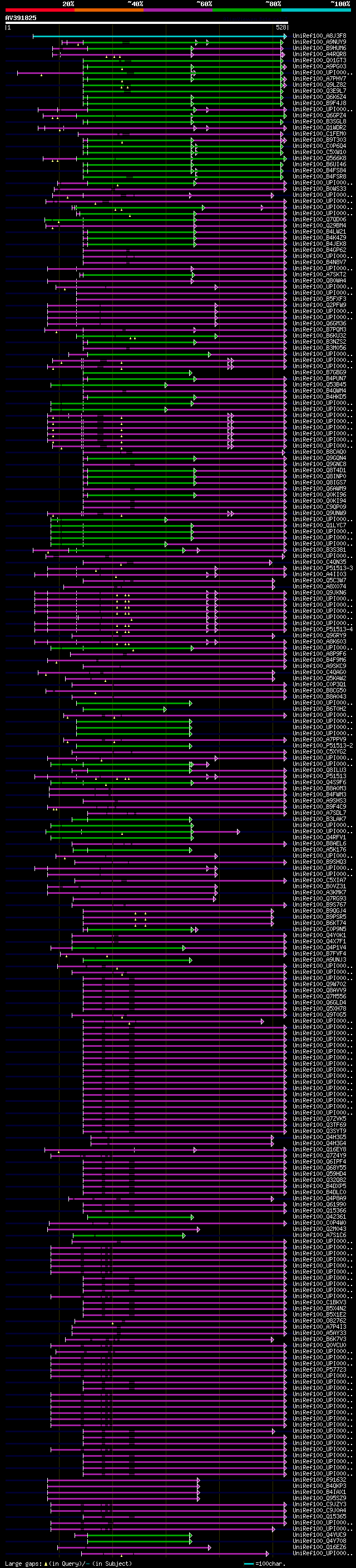Screen dimensions: 356x1568
Task: Select the UniRef100_A7SKT2 label
Action: pyautogui.click(x=319, y=275)
